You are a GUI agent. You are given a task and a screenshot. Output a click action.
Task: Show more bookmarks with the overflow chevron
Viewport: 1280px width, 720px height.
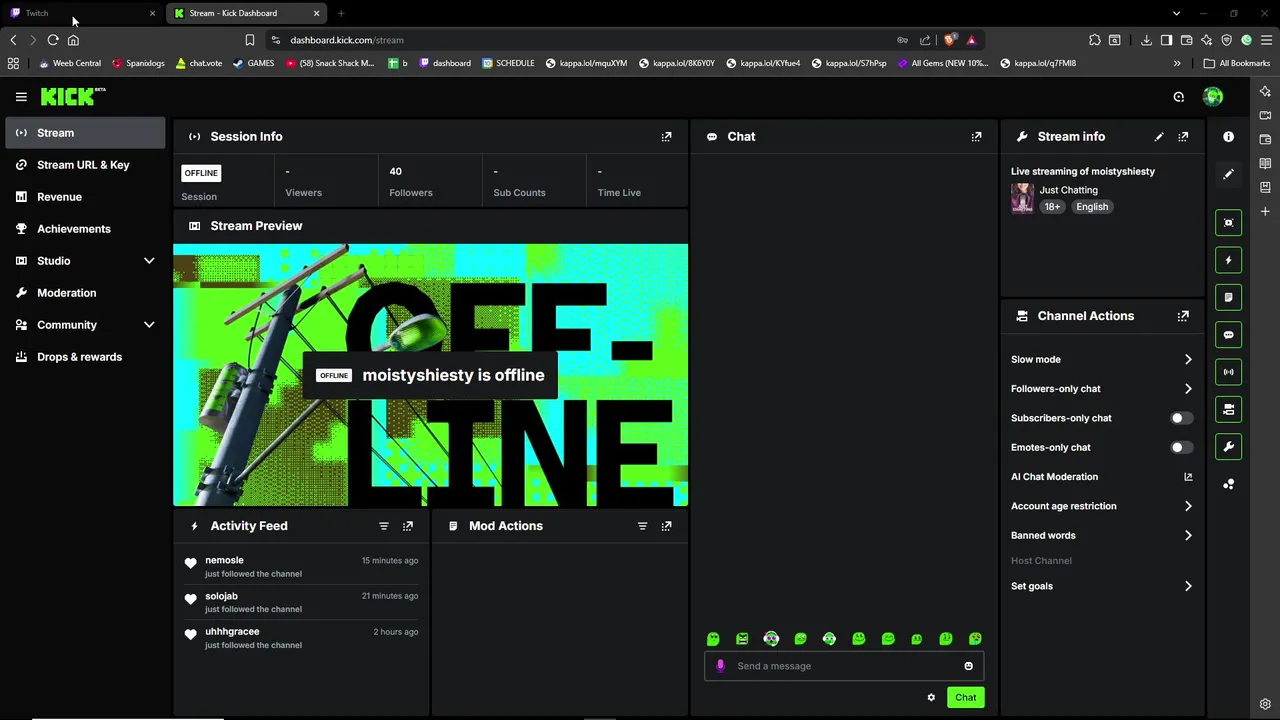coord(1177,63)
